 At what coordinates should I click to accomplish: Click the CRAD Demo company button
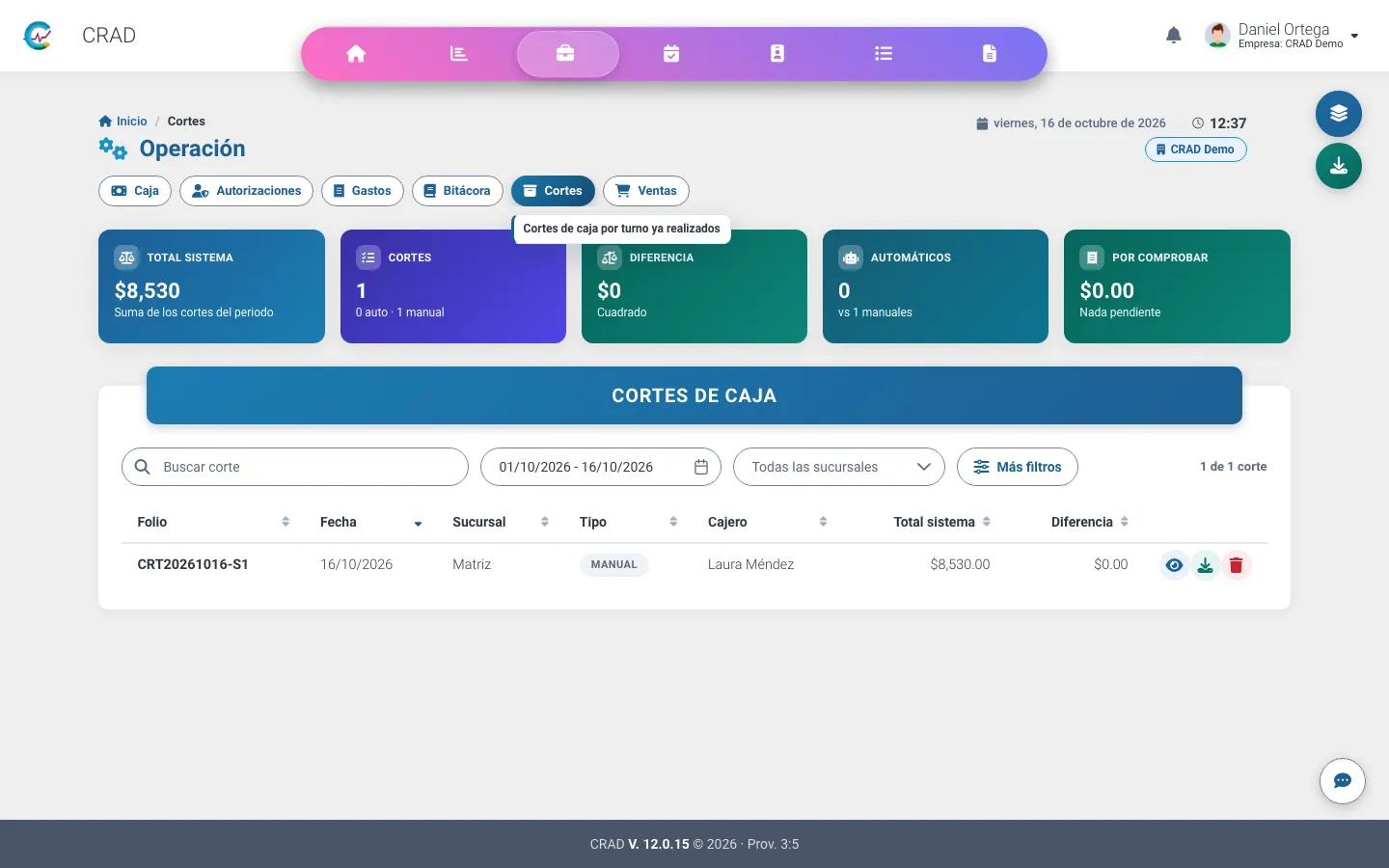(1196, 149)
